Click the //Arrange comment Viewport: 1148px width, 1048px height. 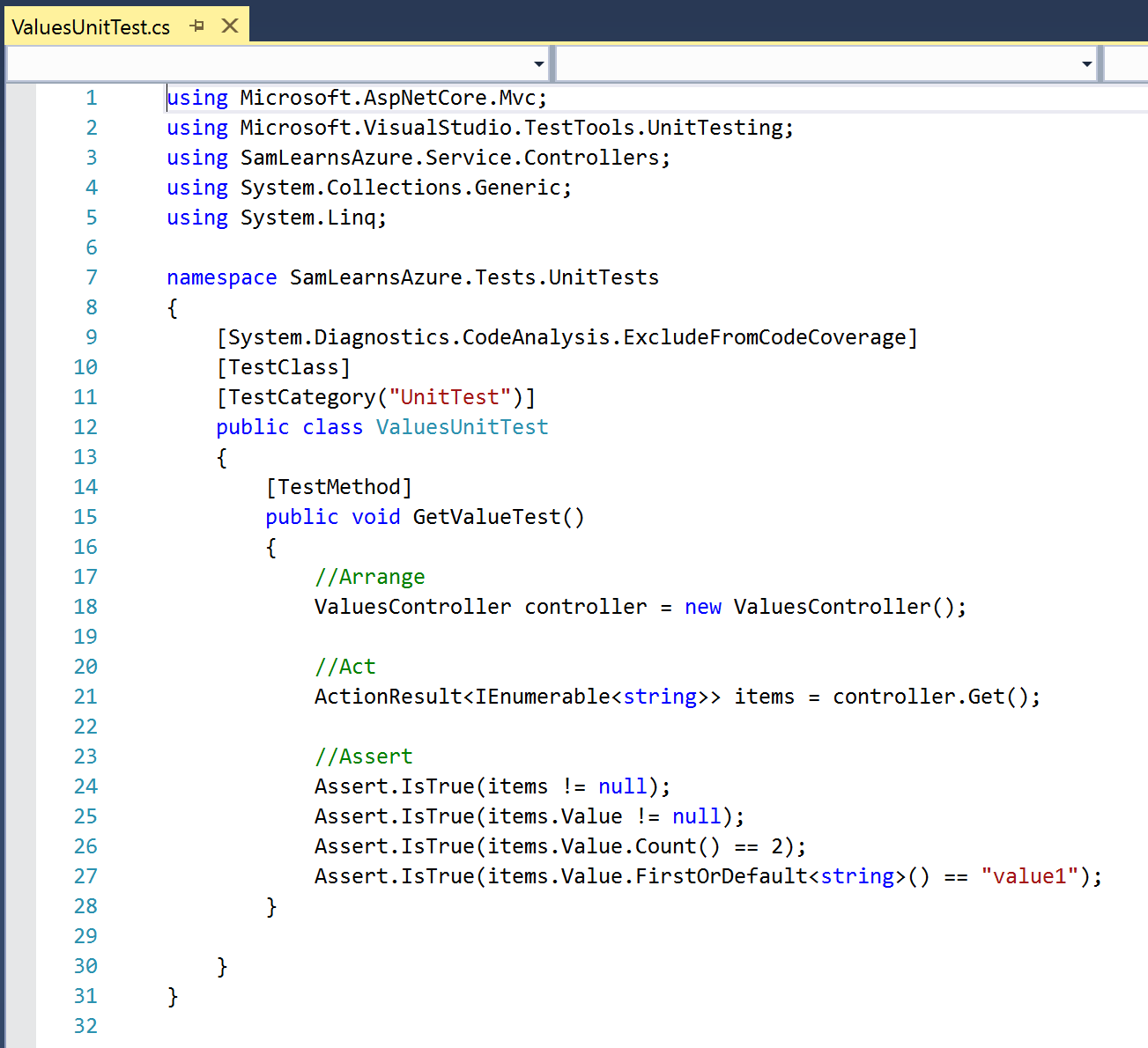pos(370,577)
